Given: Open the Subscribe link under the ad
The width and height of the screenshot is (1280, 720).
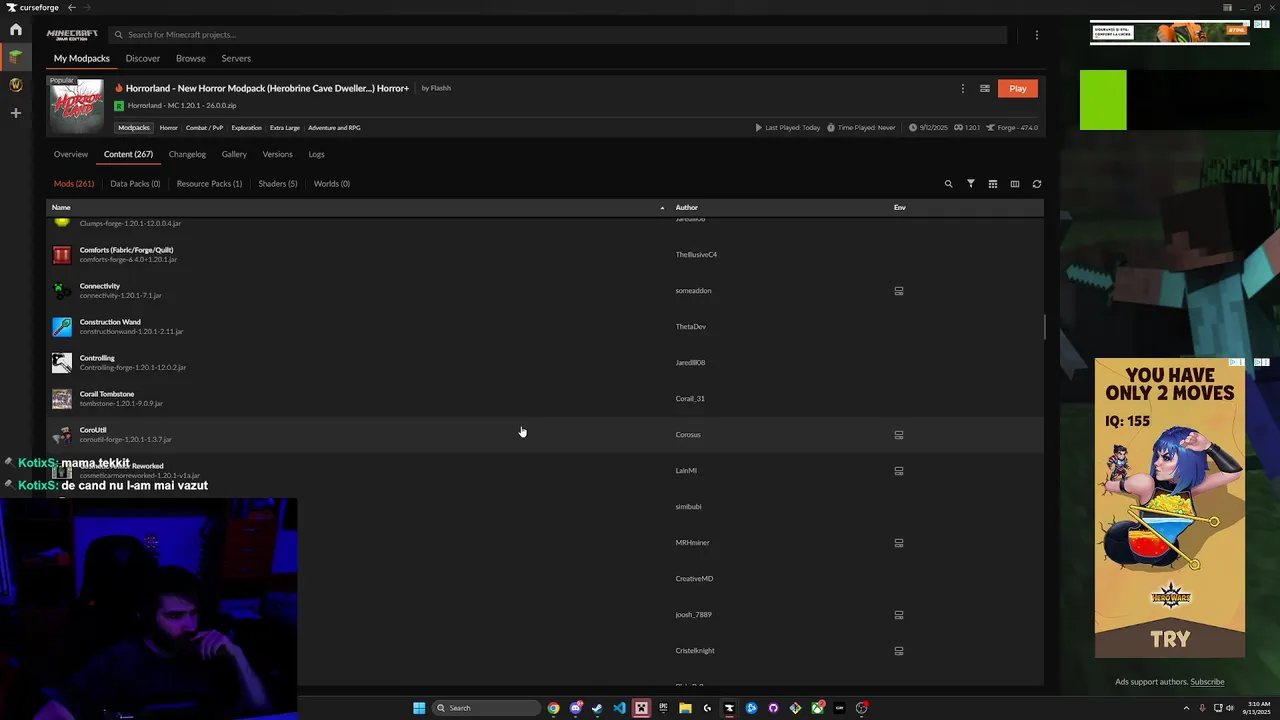Looking at the screenshot, I should click(1207, 682).
